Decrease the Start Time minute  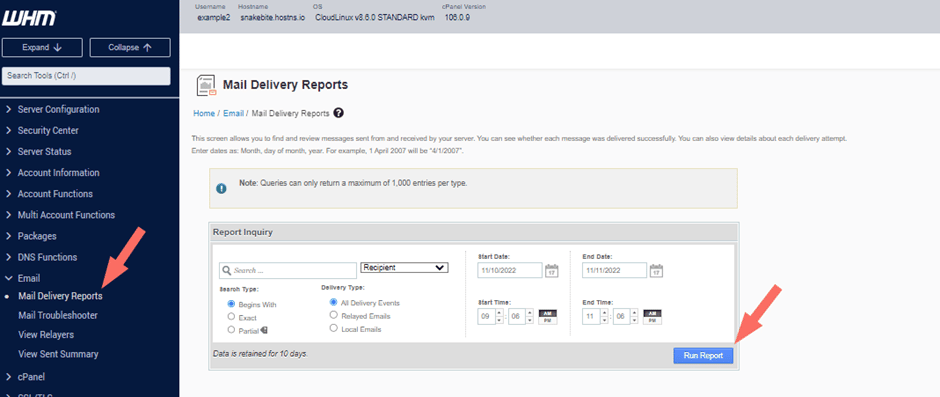click(x=530, y=320)
